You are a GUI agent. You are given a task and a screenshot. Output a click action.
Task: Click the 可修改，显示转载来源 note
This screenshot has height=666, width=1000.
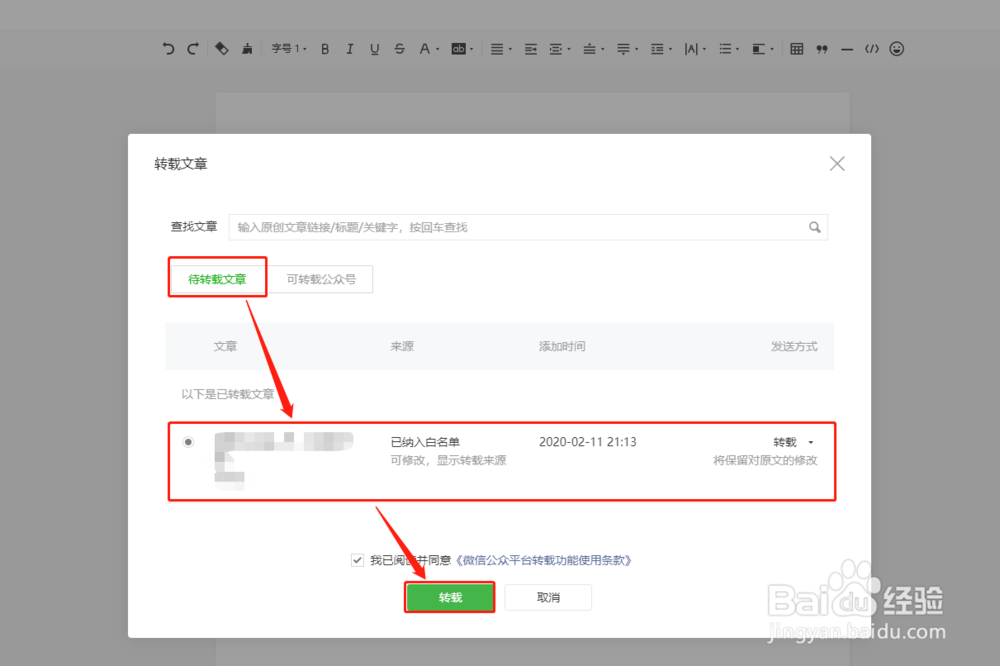click(x=448, y=461)
